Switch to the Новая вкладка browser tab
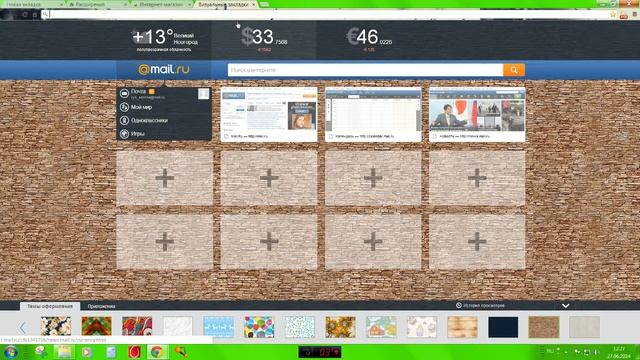This screenshot has width=640, height=360. tap(32, 4)
